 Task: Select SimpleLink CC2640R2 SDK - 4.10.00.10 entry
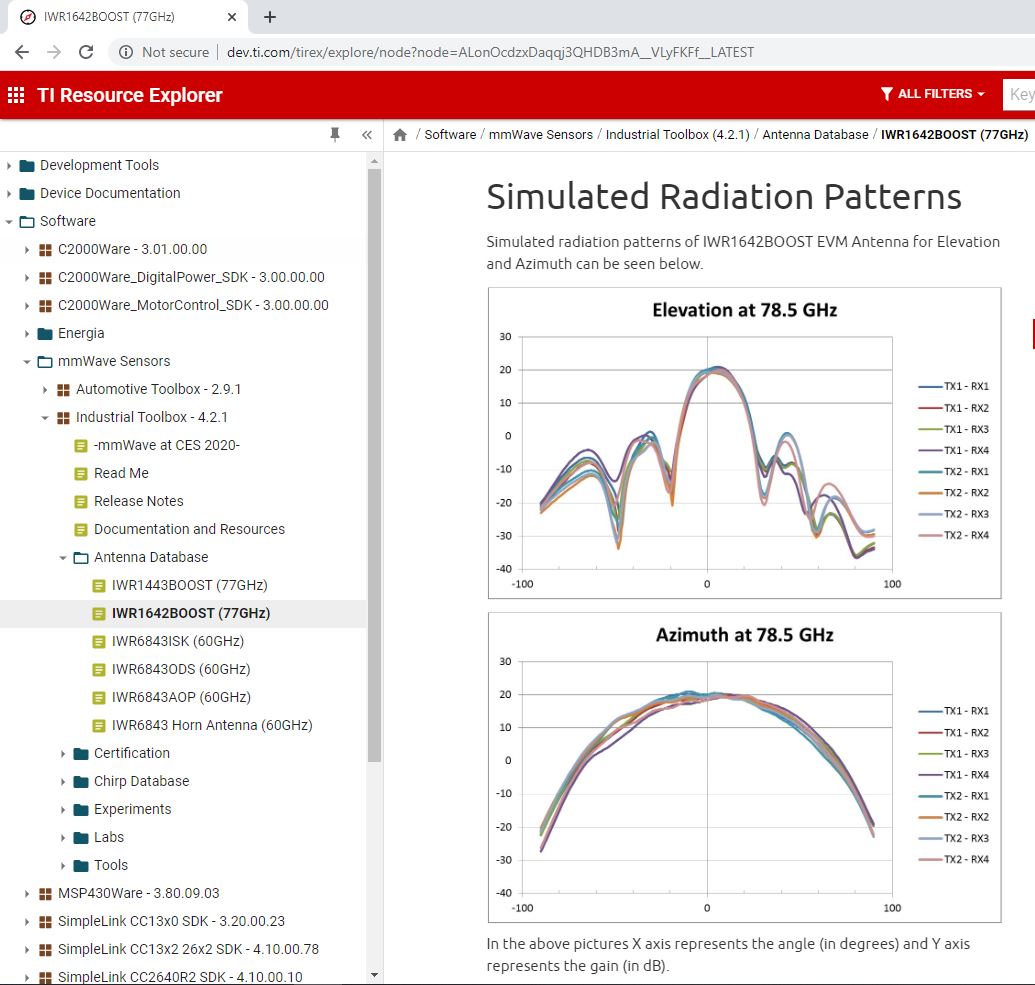click(x=180, y=977)
